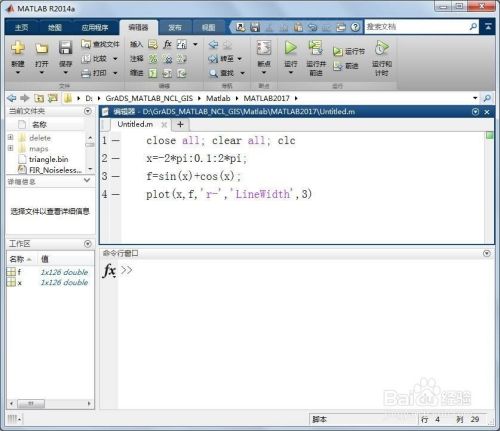Click MATLAB2017 in the address path
Viewport: 500px width, 431px height.
point(266,98)
